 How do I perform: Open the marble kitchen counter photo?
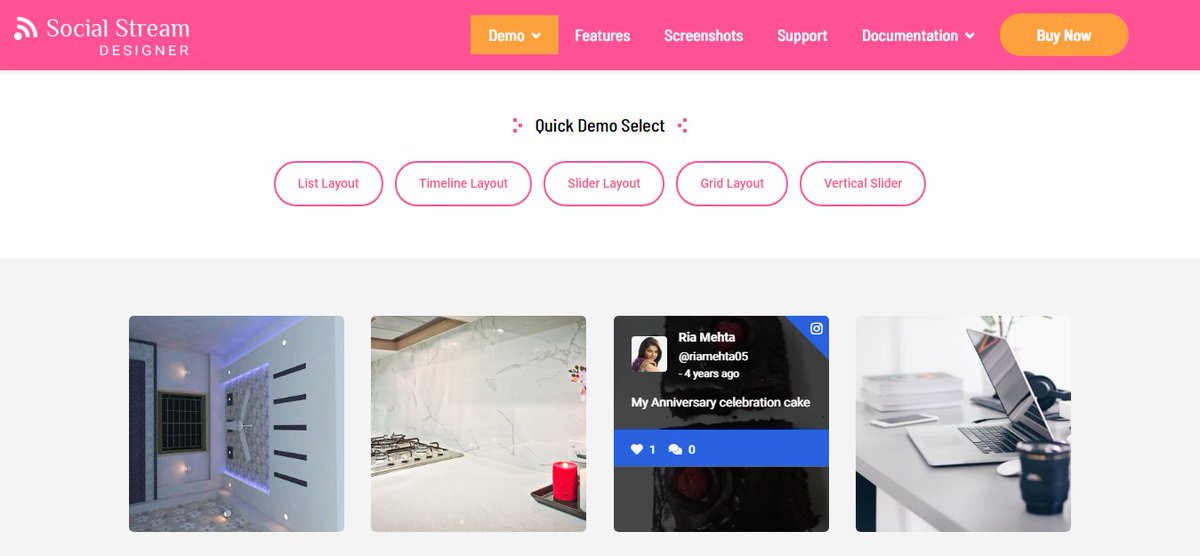pos(478,424)
